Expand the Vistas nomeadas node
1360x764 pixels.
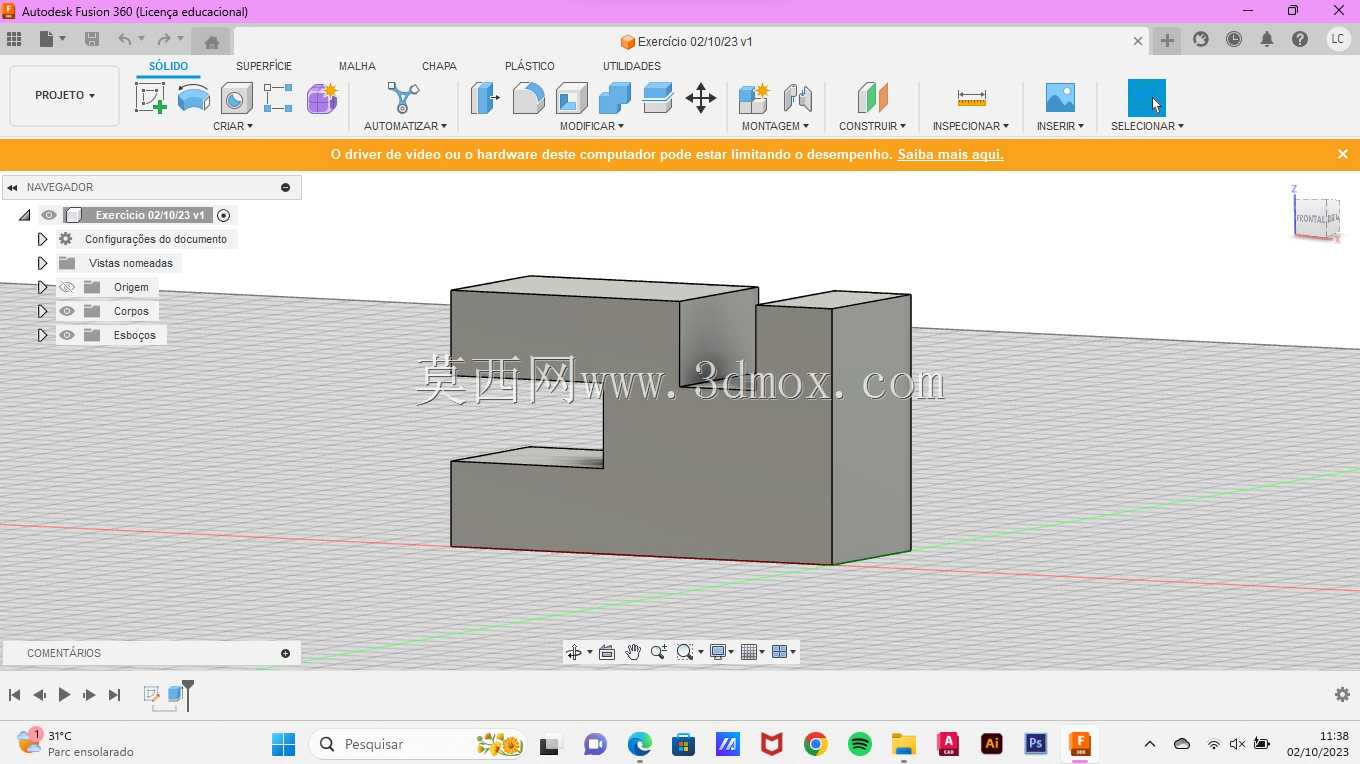[42, 263]
